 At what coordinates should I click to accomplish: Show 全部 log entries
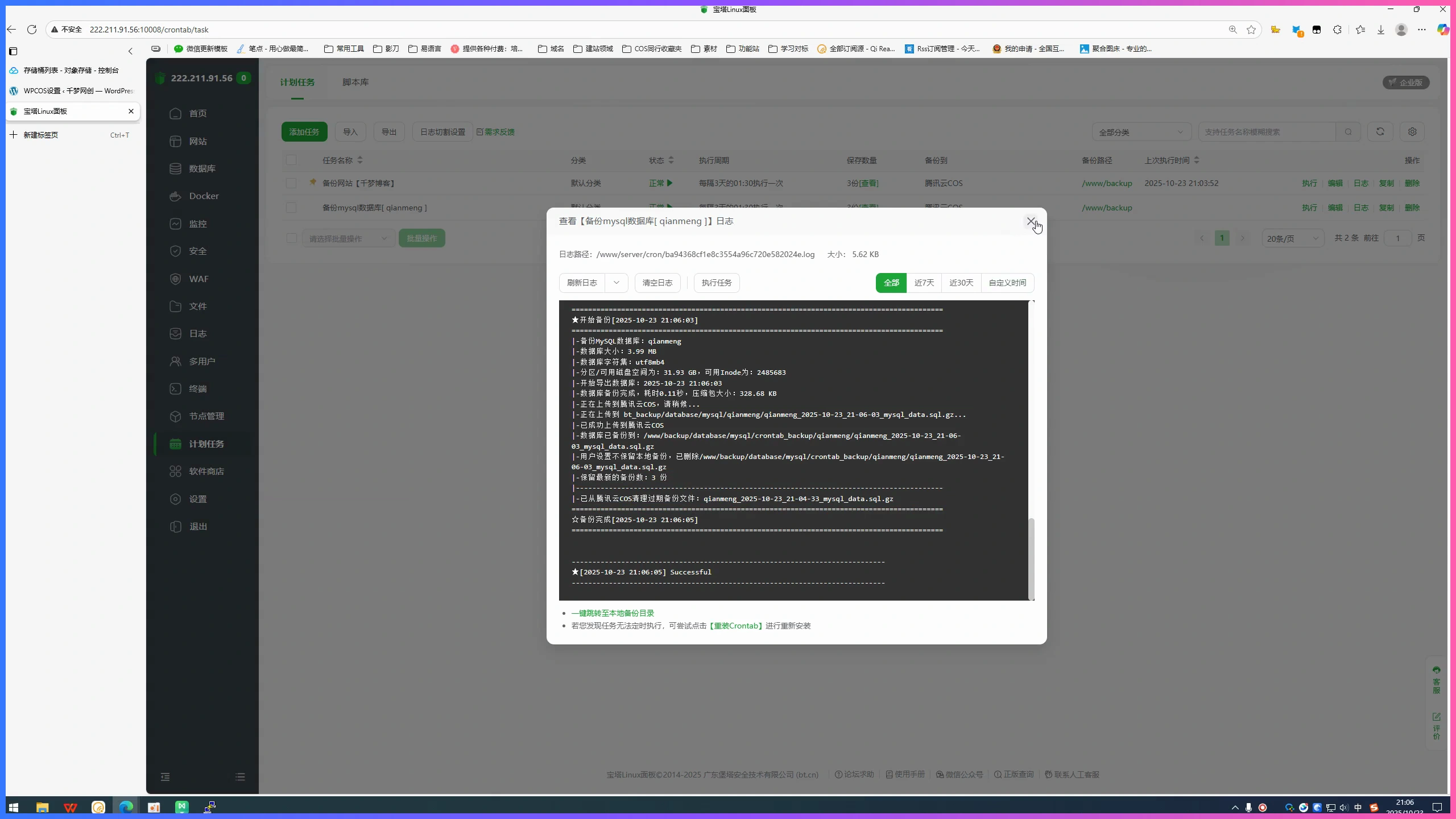point(891,283)
